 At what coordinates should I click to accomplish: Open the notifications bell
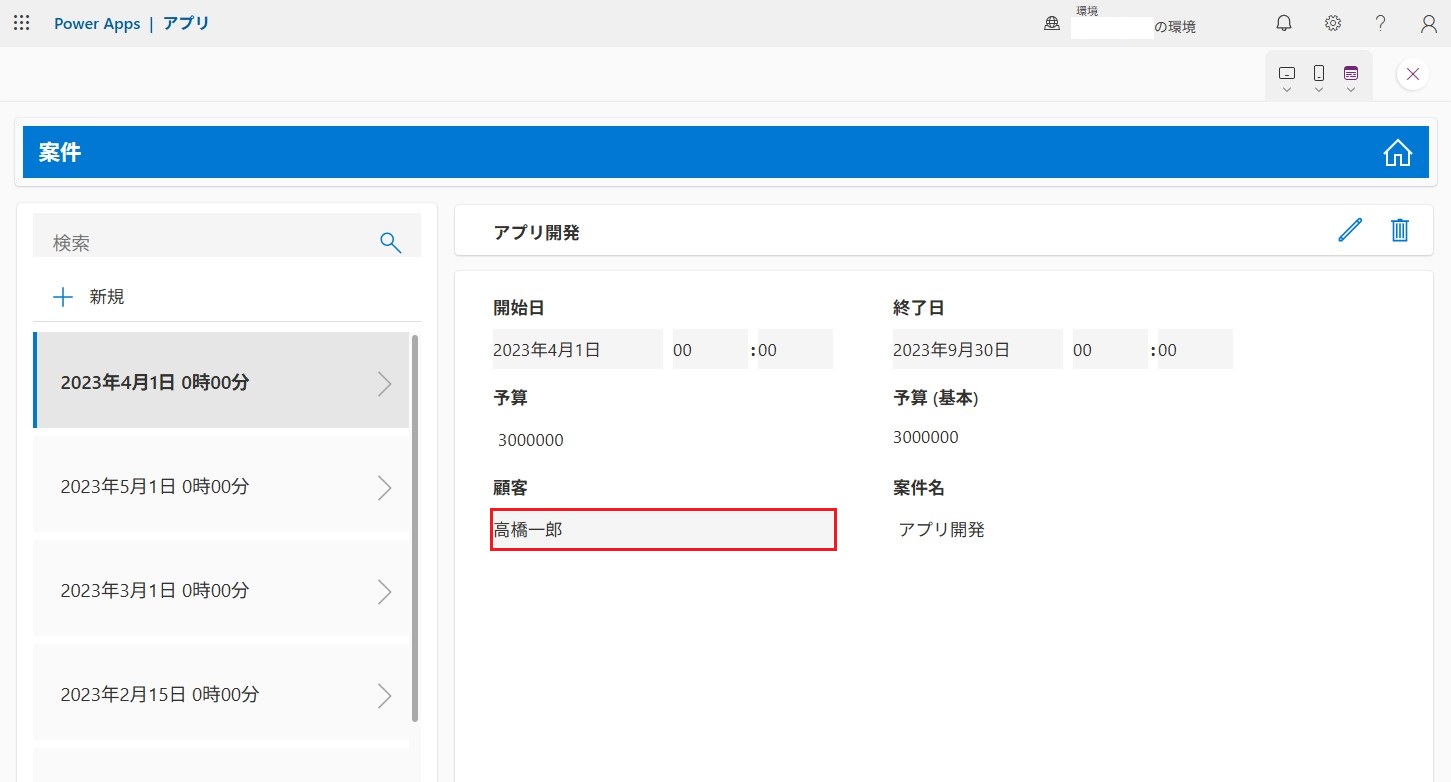pos(1284,23)
